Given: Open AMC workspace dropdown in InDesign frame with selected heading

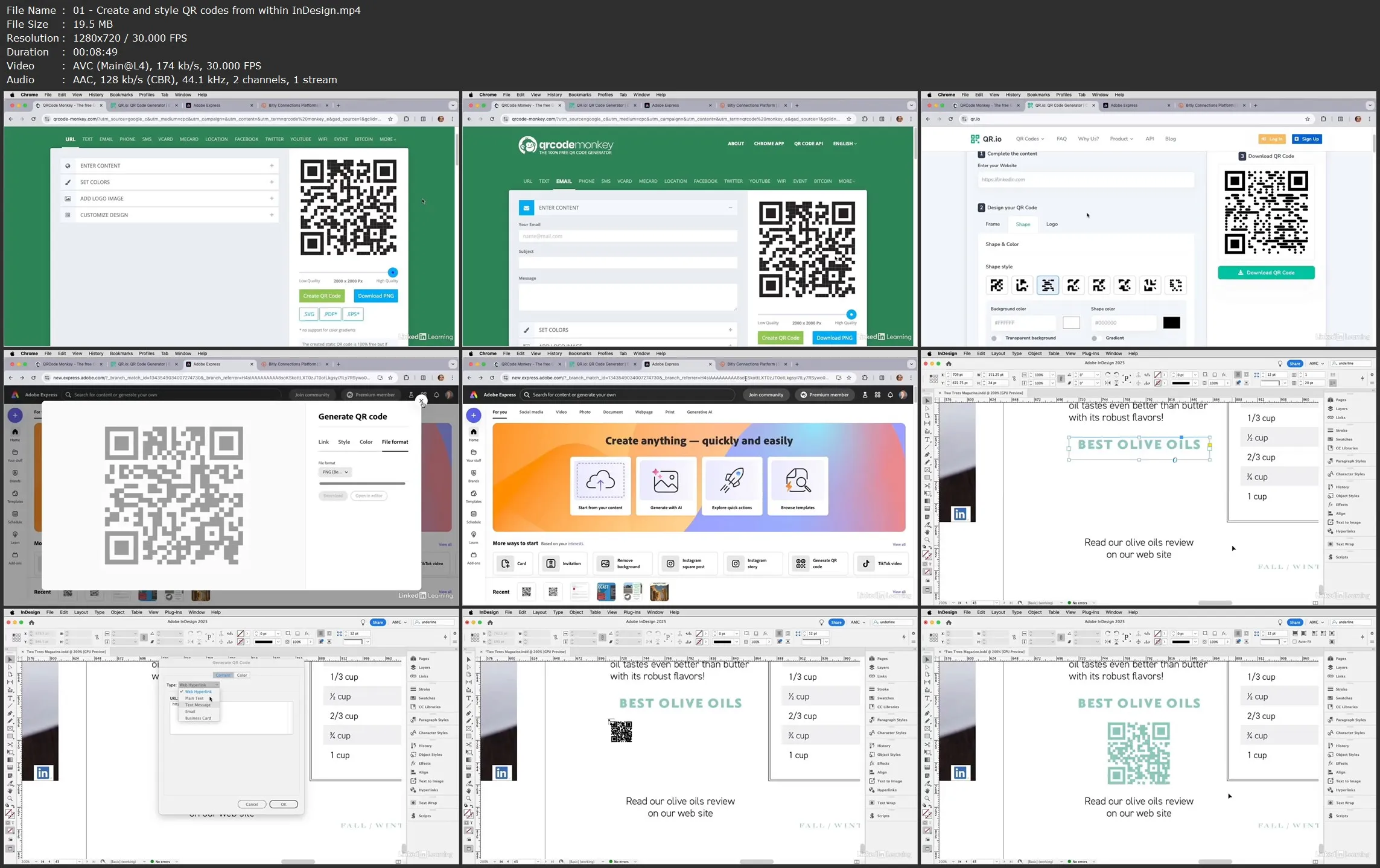Looking at the screenshot, I should (x=1316, y=364).
